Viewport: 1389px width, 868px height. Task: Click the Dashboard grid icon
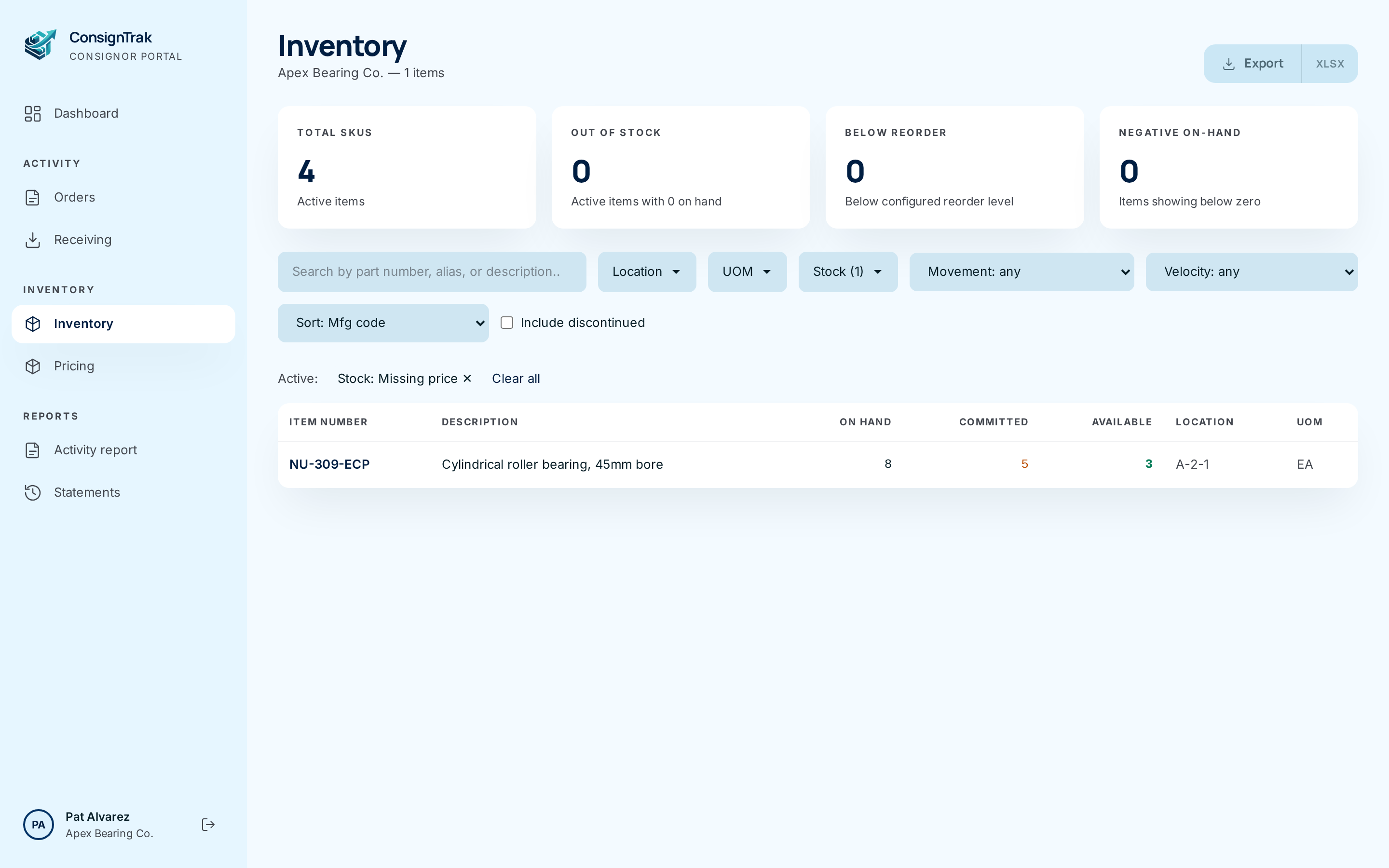click(x=33, y=114)
